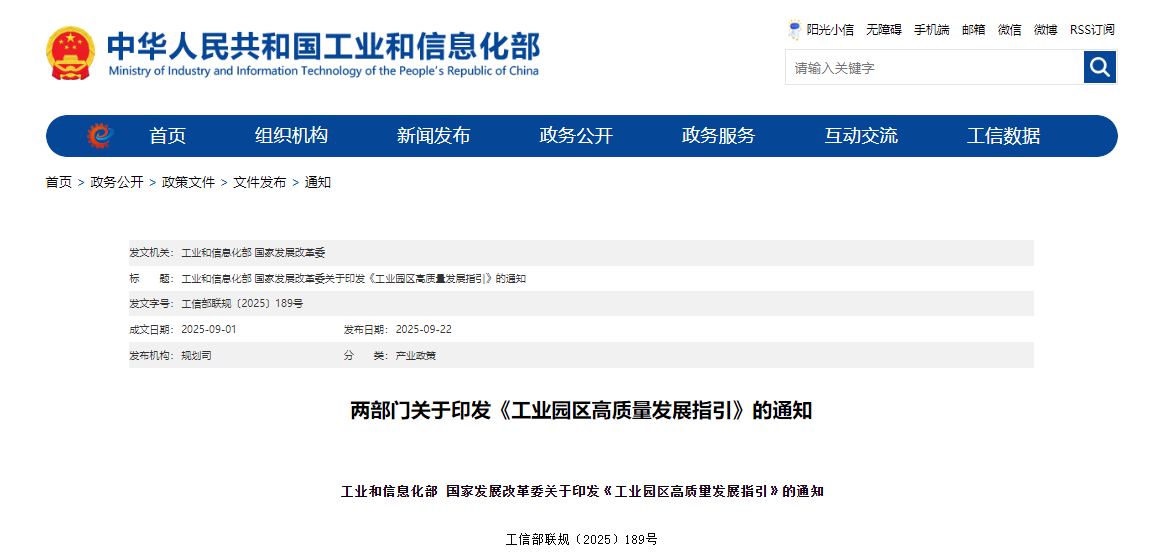
Task: Select 互动交流 in the navigation bar
Action: point(861,136)
